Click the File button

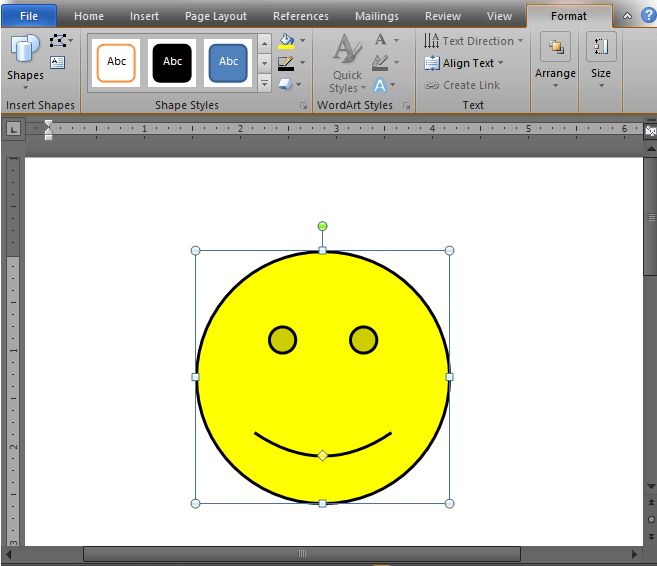pos(29,16)
